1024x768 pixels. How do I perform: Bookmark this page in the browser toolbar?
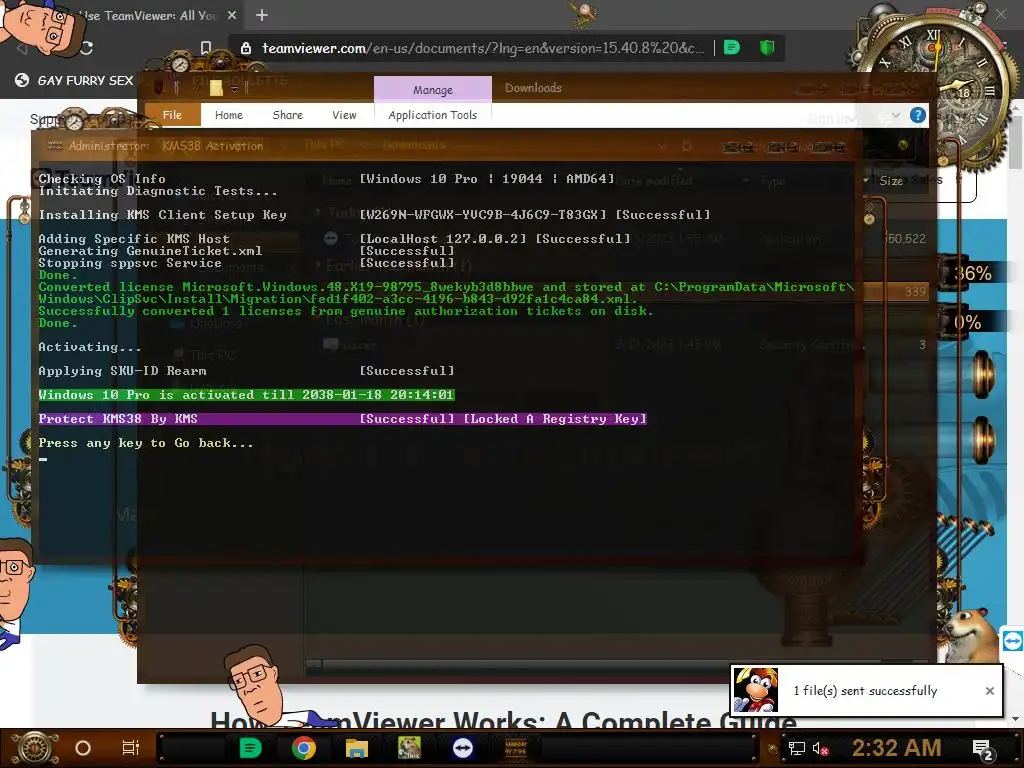pos(206,48)
